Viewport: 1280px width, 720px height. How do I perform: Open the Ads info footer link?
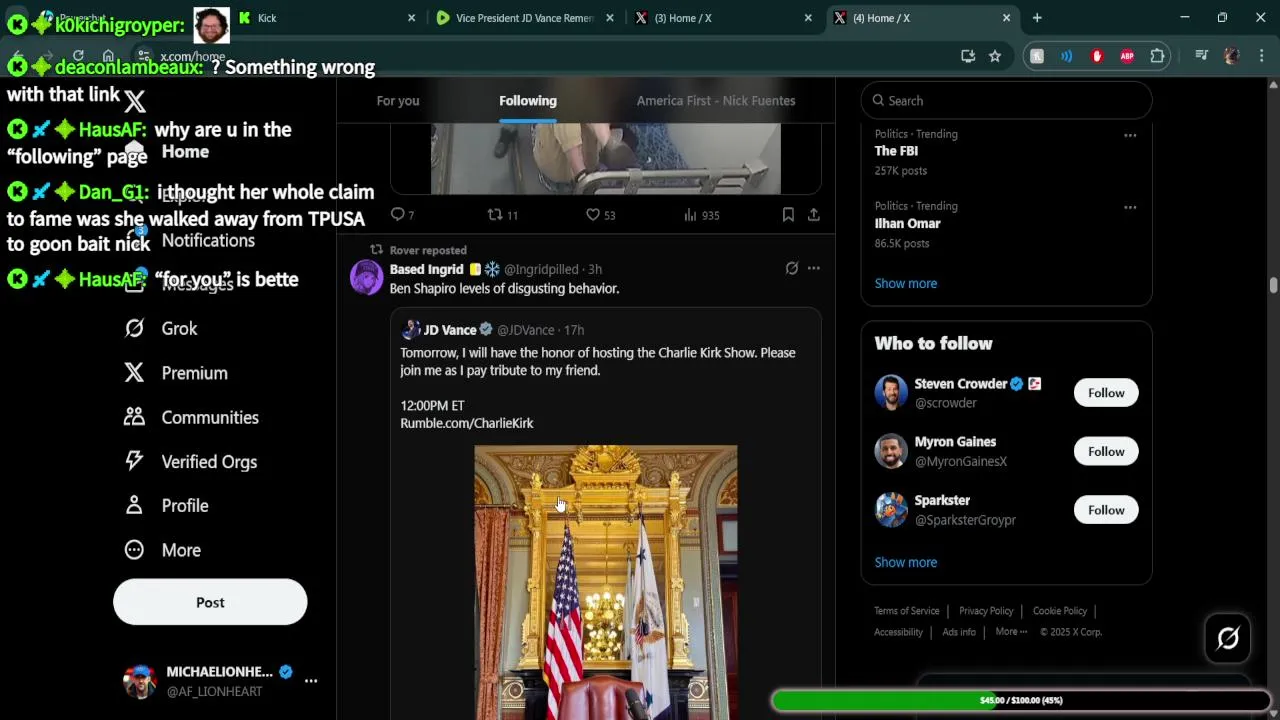959,632
